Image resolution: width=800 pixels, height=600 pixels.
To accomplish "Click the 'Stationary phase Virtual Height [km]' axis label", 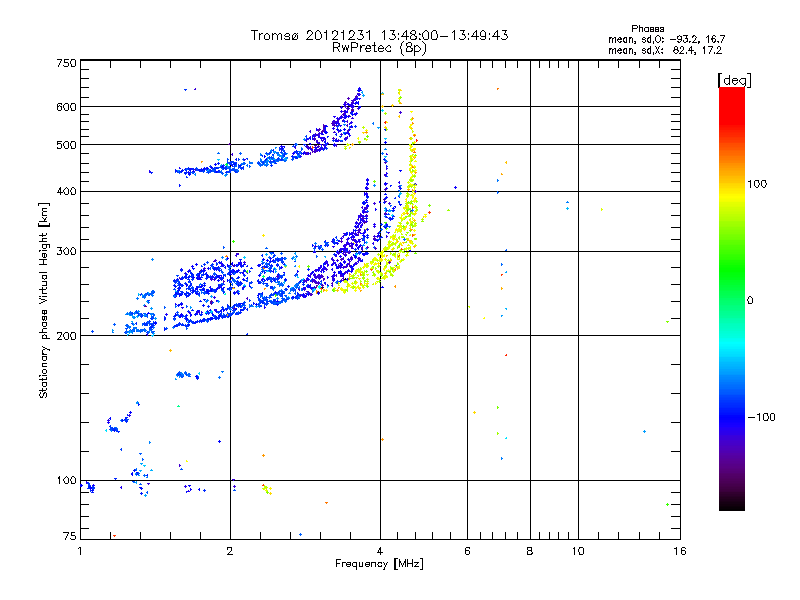I will (x=43, y=300).
